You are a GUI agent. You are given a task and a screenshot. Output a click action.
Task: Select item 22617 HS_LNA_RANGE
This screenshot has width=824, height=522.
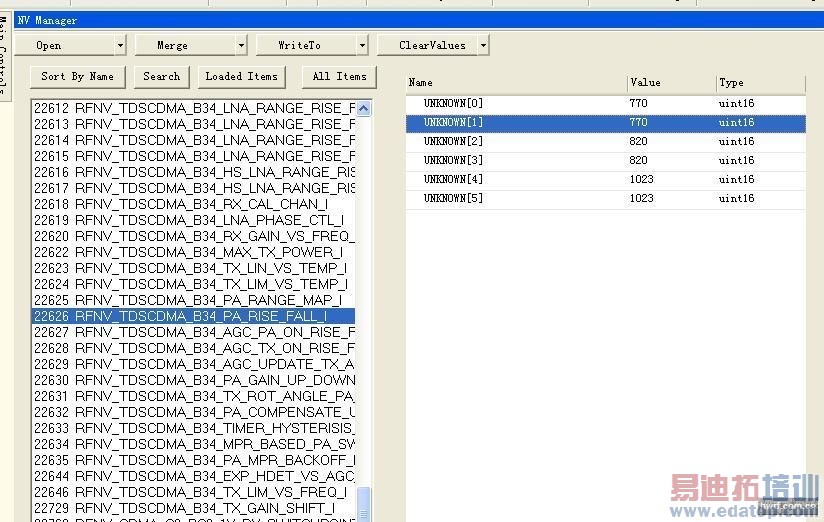pos(194,188)
